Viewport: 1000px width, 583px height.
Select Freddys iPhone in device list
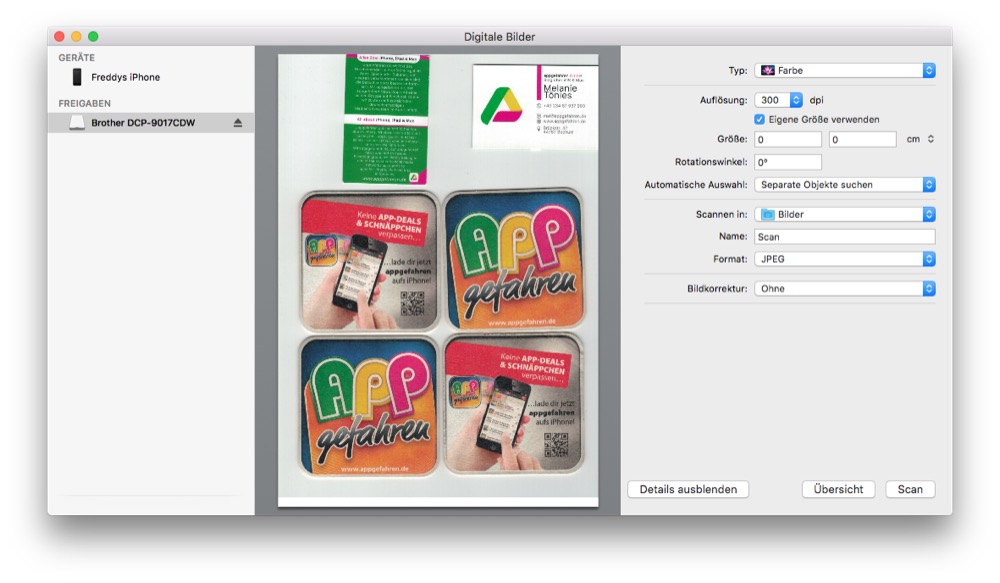(x=125, y=77)
